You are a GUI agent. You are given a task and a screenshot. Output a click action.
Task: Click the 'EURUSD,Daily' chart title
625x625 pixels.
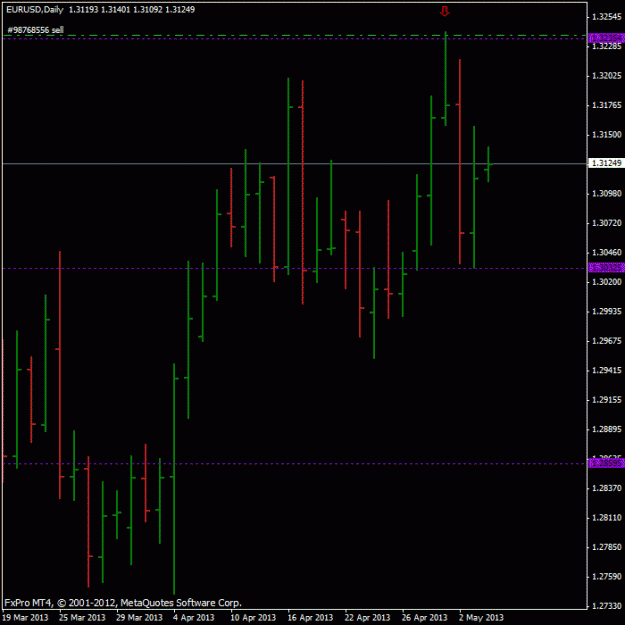[x=35, y=10]
